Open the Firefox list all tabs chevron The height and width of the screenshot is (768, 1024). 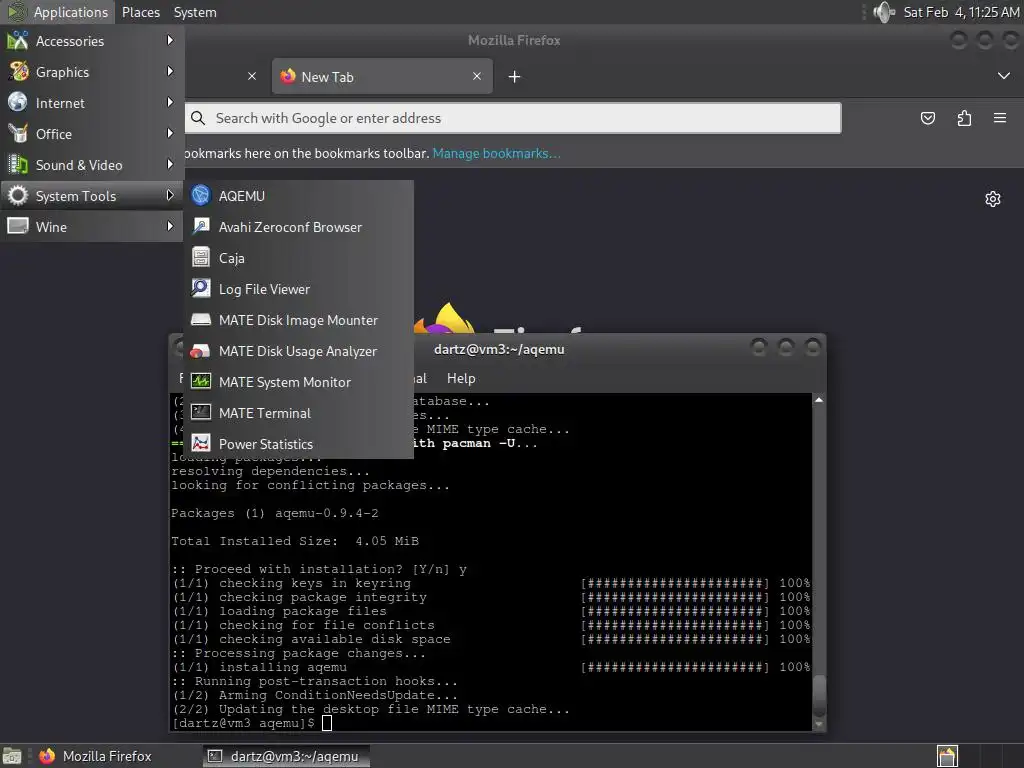click(x=1004, y=76)
